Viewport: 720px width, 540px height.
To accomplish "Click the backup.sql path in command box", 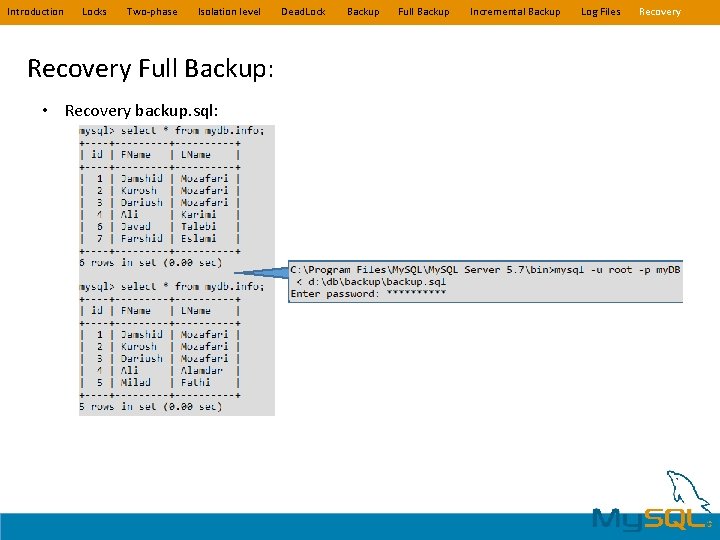I will (x=377, y=281).
